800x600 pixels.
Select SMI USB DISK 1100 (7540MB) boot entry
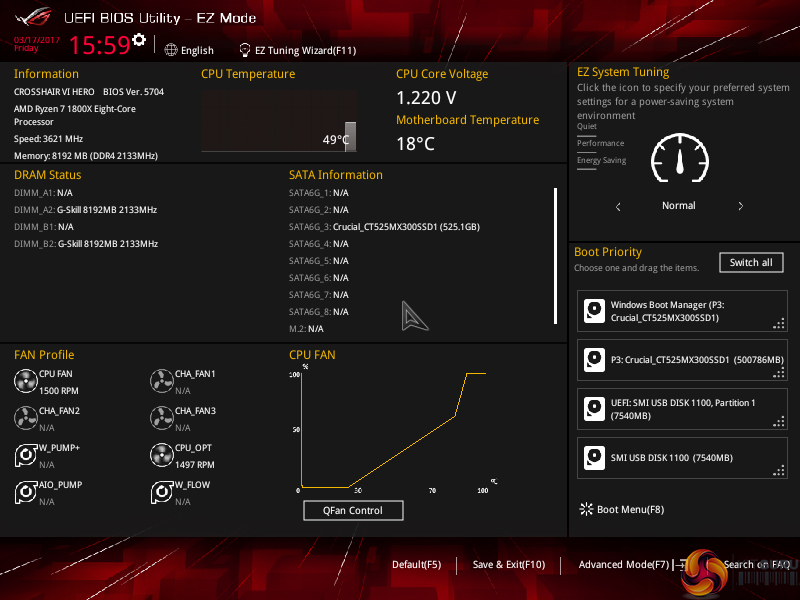point(682,458)
